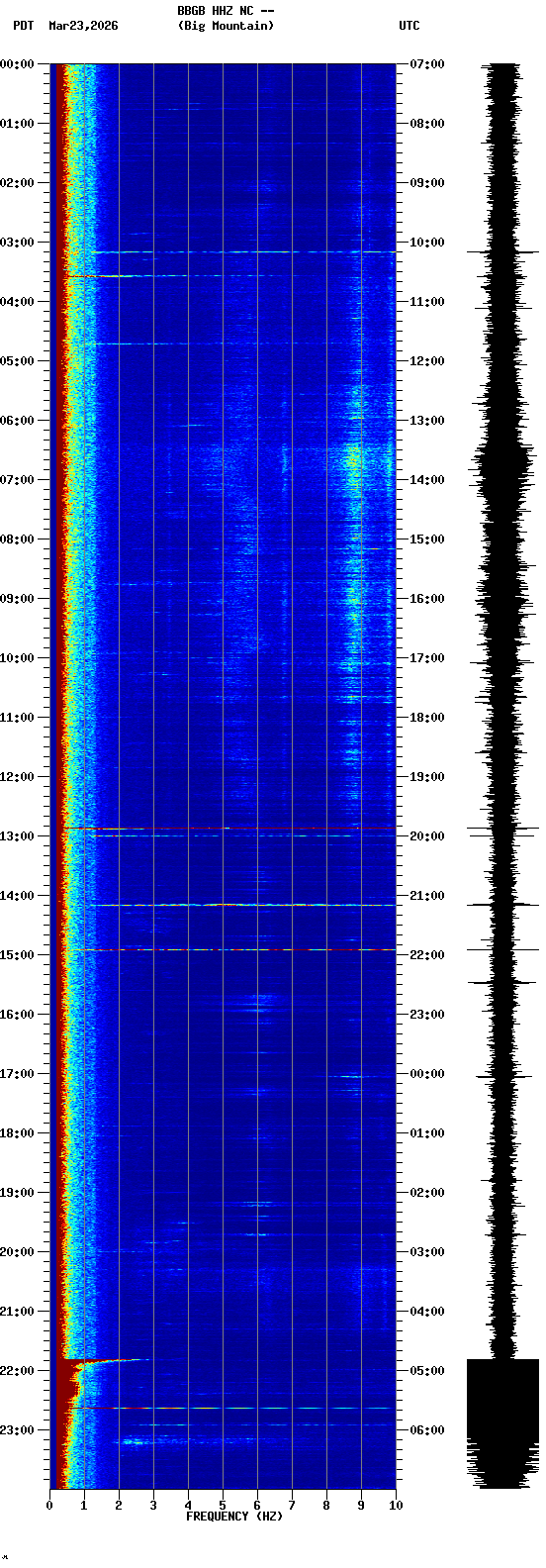Screen dimensions: 546x1568
Task: Click UTC axis label "12:00" on right side
Action: tap(427, 361)
